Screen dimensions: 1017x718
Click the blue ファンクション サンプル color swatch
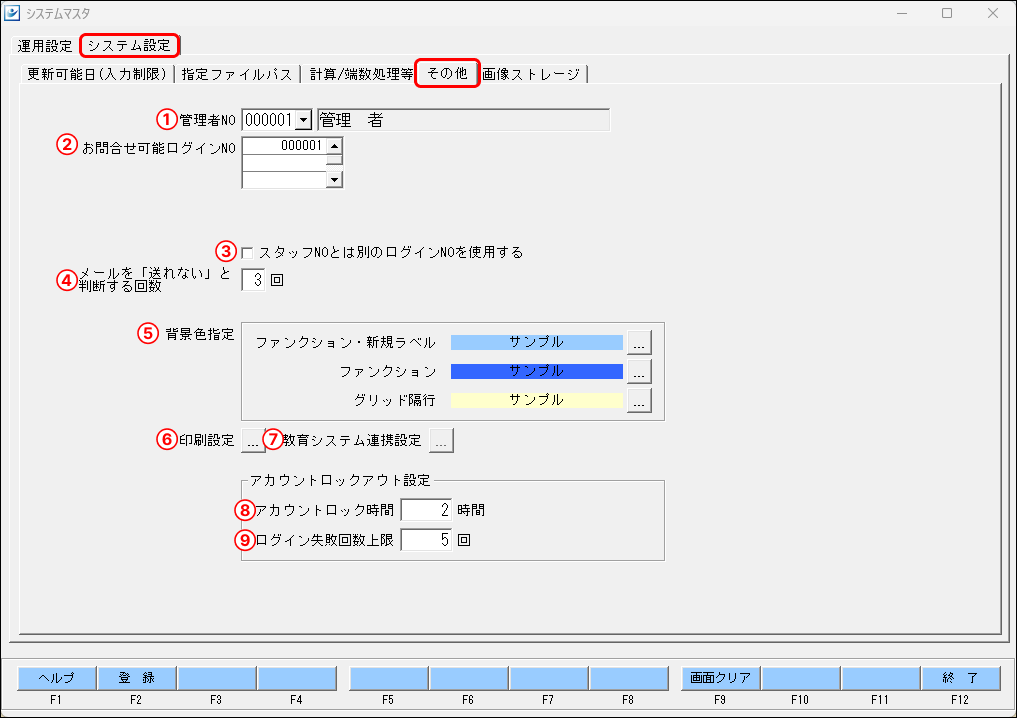click(x=535, y=371)
